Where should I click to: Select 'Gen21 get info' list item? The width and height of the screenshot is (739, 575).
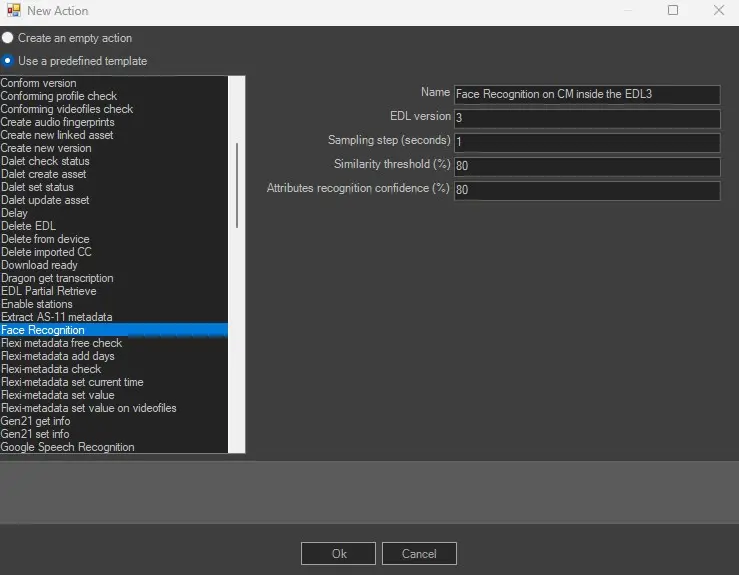click(x=35, y=421)
